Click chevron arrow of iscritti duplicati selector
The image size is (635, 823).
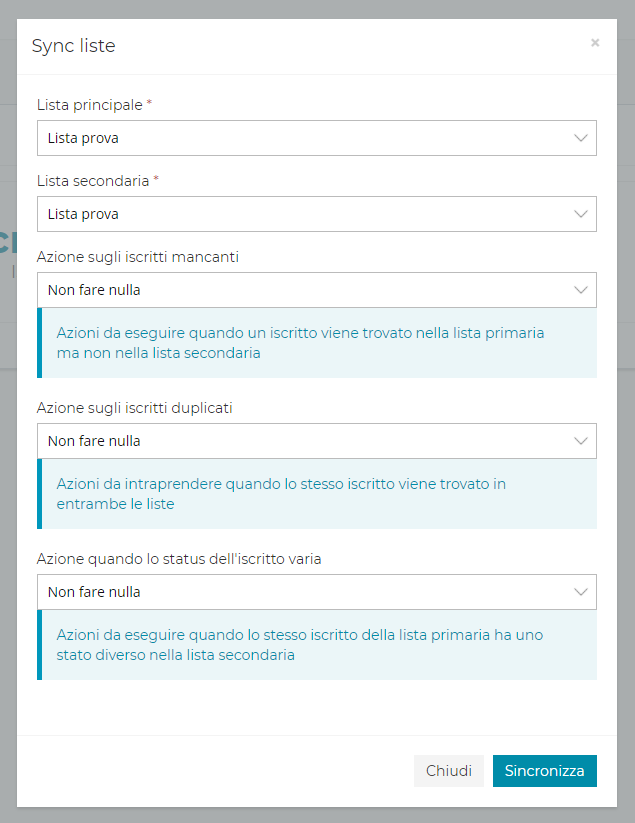581,441
